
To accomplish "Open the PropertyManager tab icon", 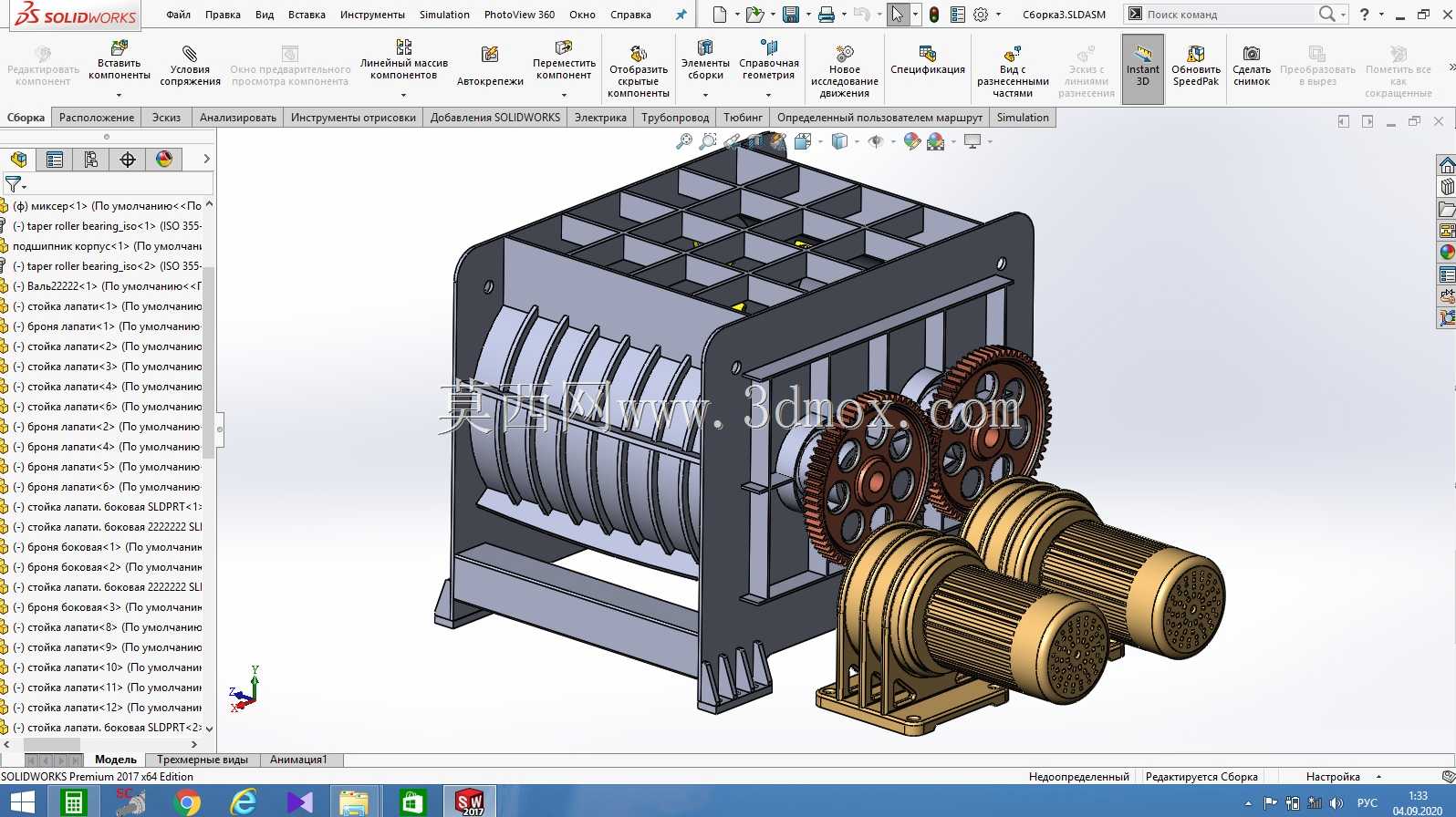I will 55,160.
